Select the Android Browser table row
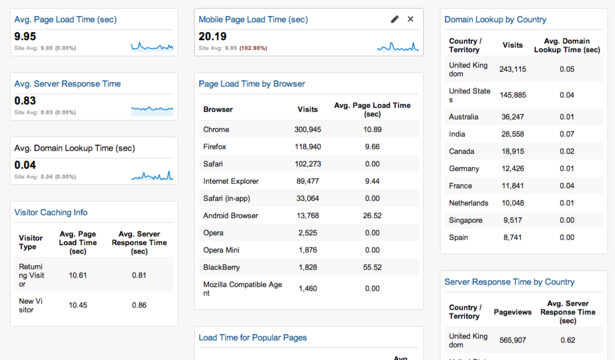Screen dimensions: 615x360 [x=309, y=216]
